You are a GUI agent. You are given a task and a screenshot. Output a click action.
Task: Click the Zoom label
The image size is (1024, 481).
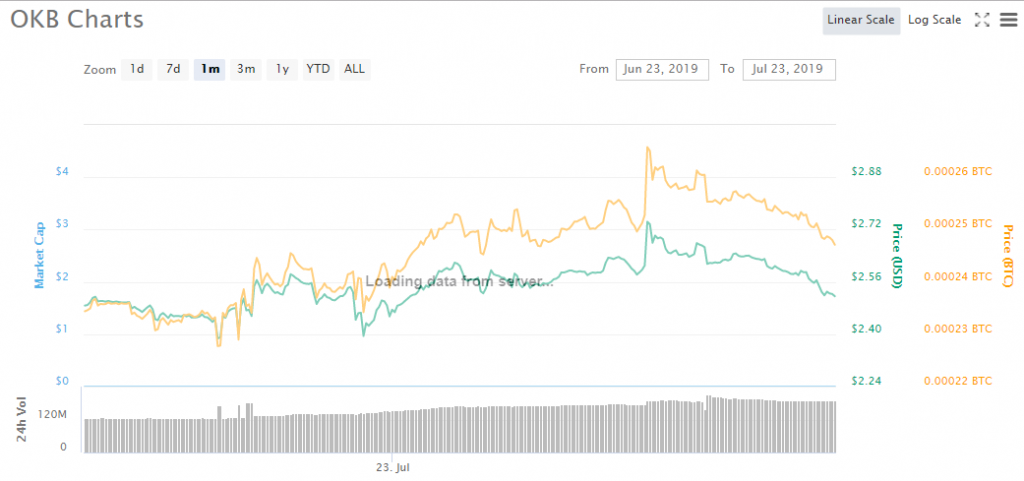pos(100,70)
